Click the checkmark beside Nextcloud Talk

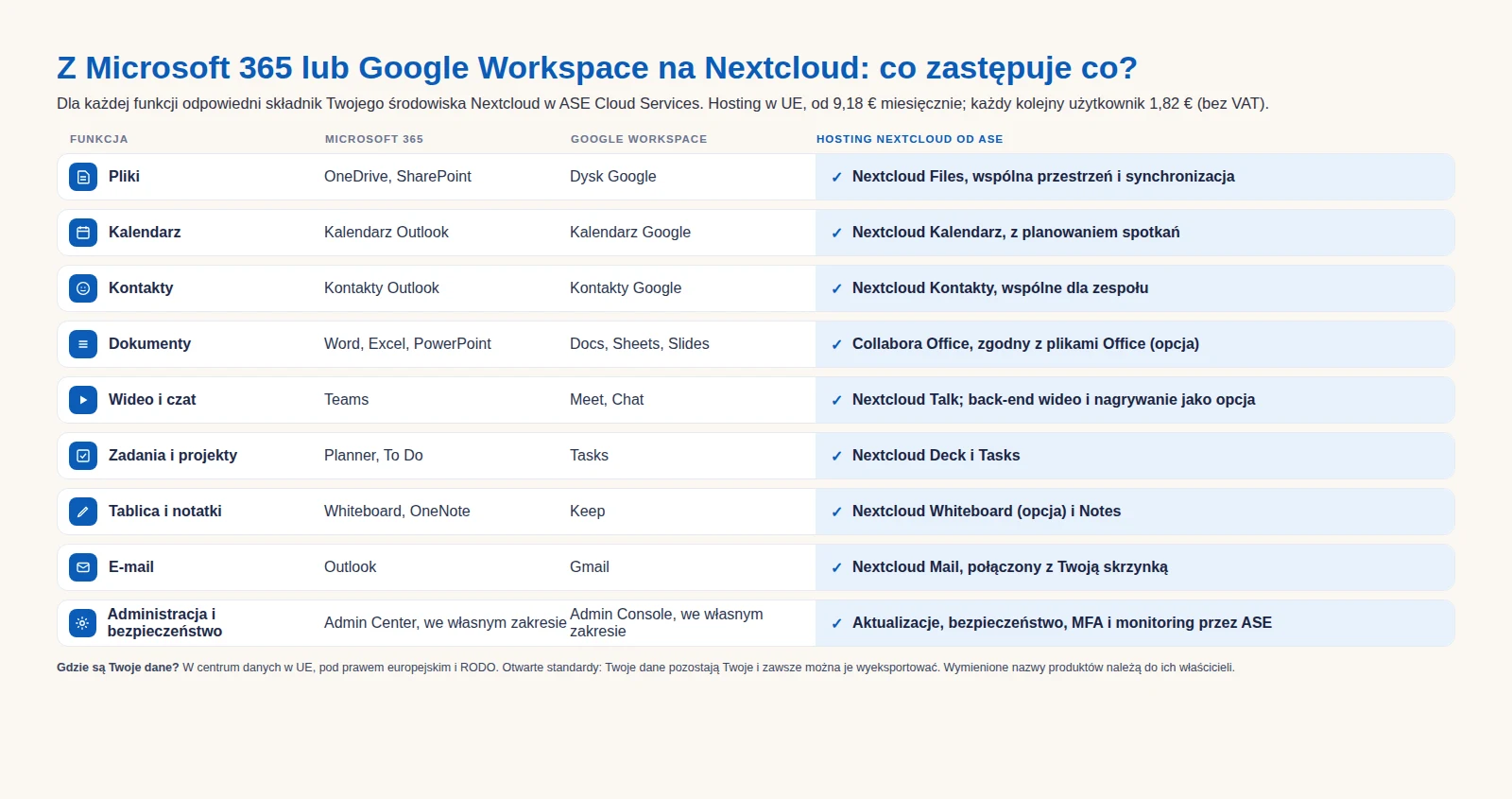point(836,400)
